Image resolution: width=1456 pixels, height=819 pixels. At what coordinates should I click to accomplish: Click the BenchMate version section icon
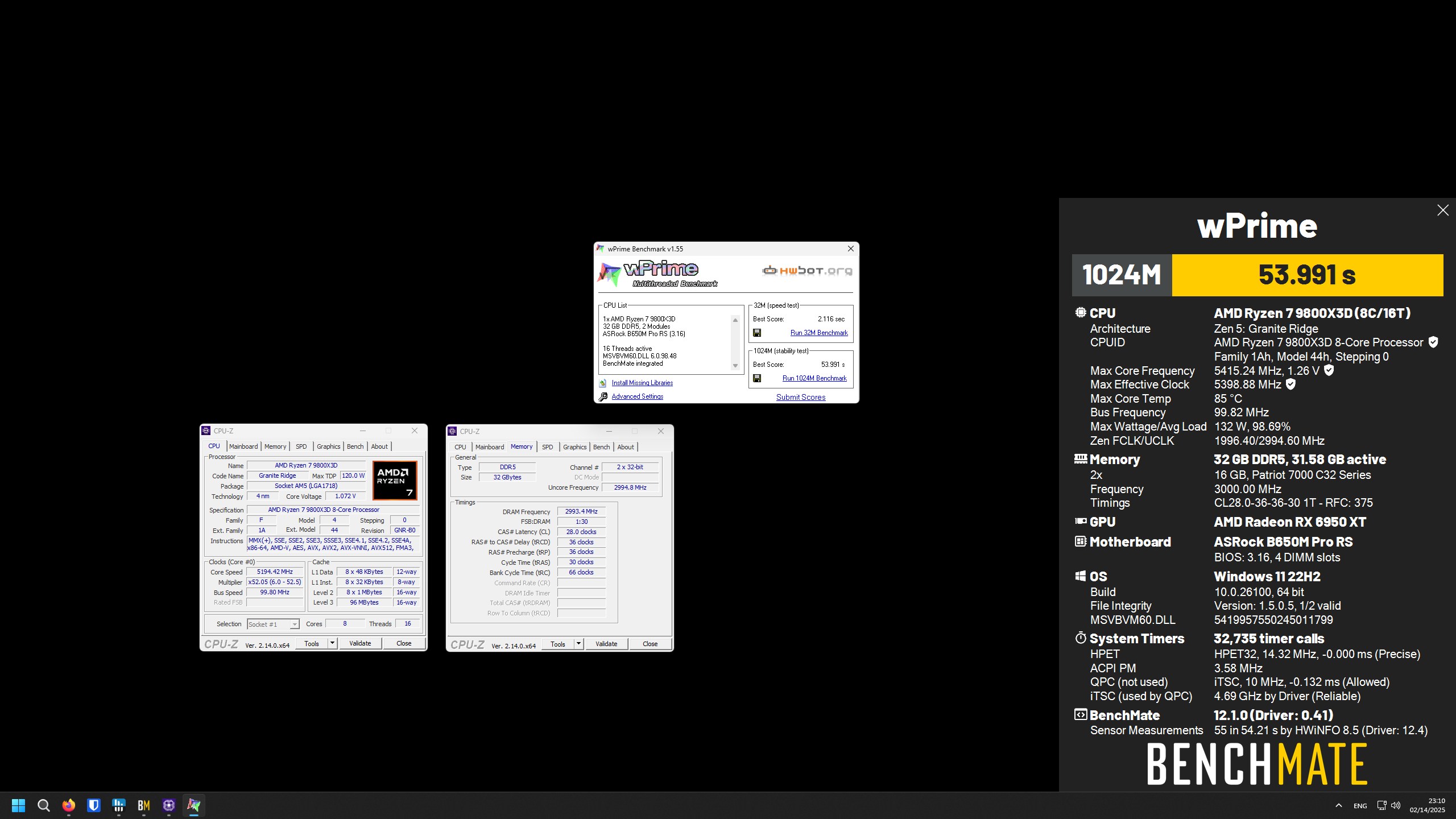1081,714
